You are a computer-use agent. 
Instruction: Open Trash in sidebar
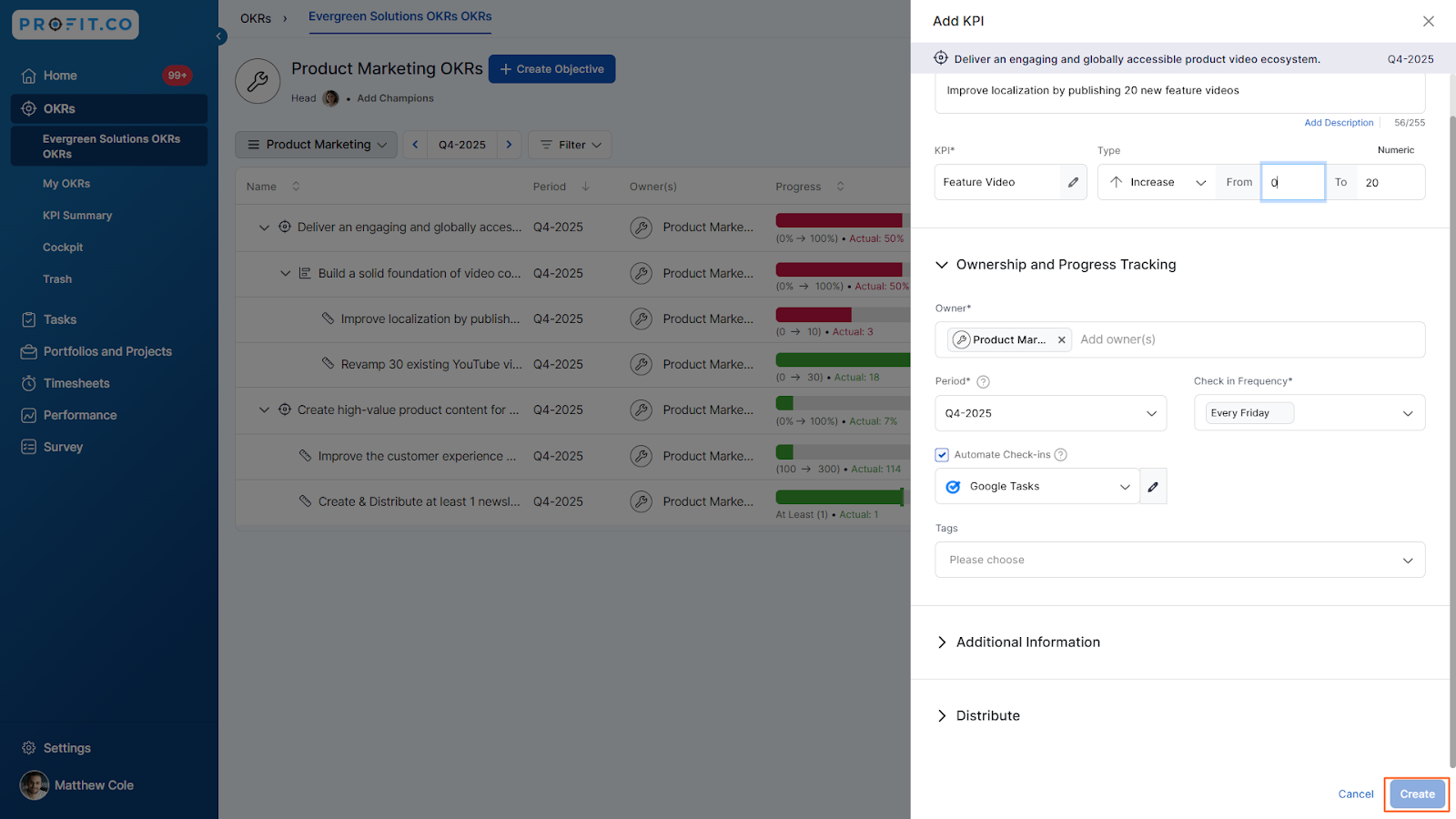coord(57,279)
